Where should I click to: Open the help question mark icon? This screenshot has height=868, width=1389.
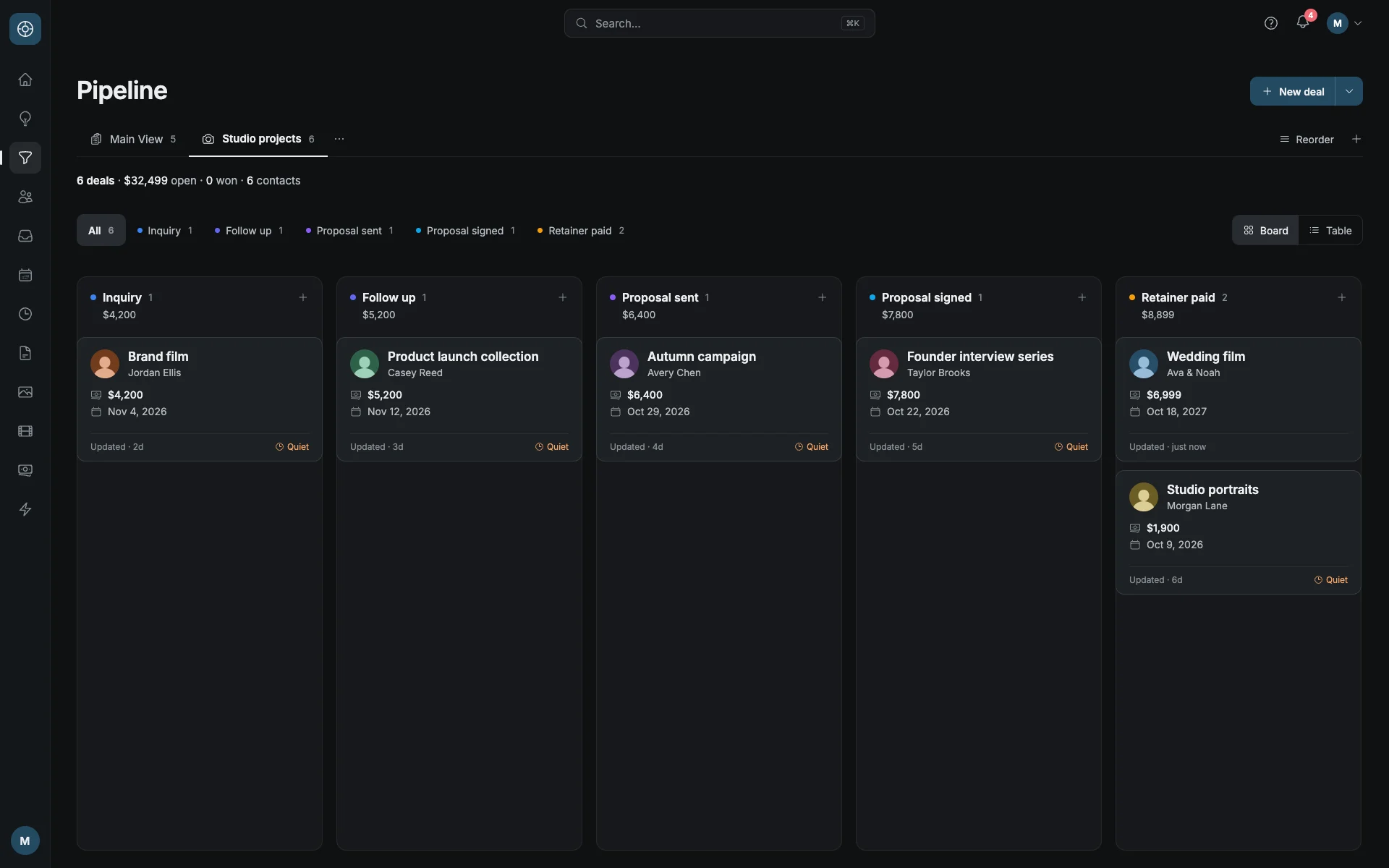coord(1271,23)
